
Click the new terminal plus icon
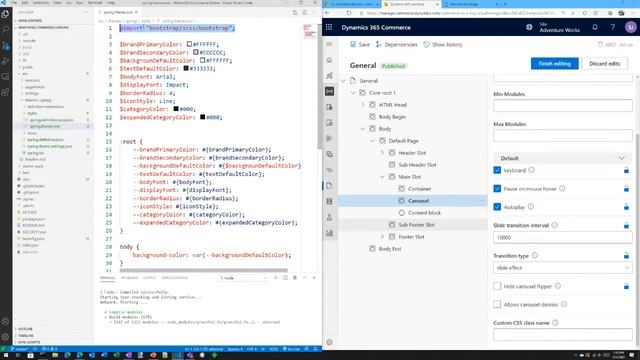pyautogui.click(x=276, y=278)
